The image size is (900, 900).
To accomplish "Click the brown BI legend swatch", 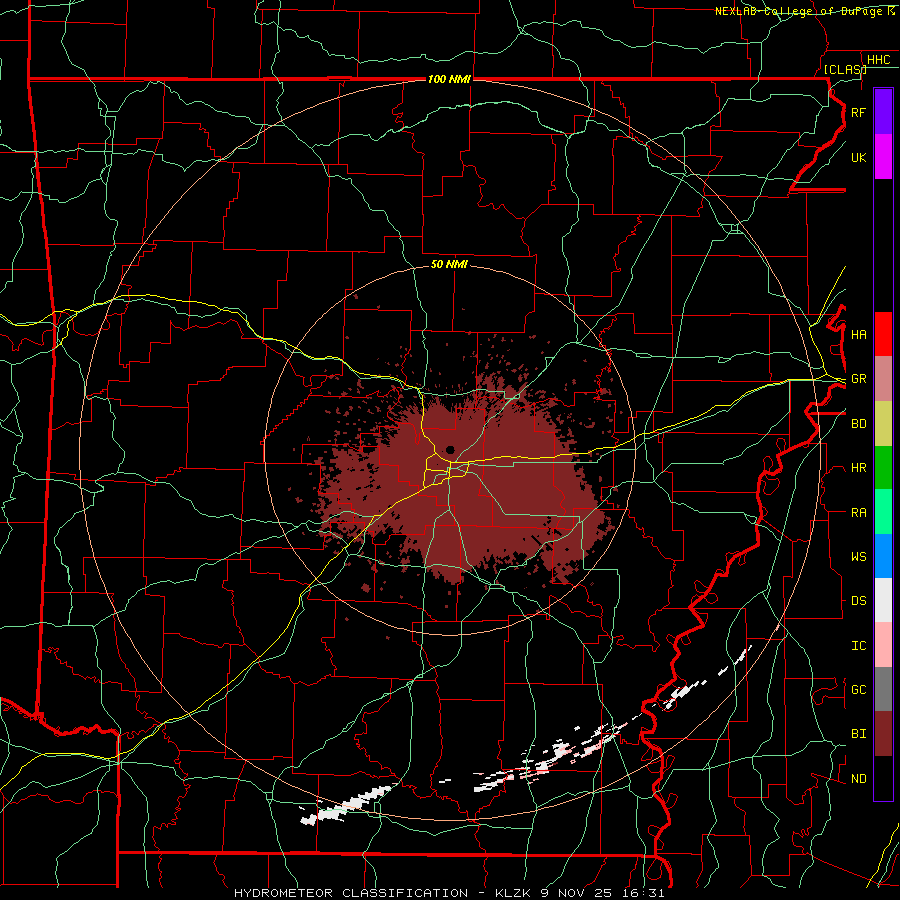I will [x=883, y=734].
